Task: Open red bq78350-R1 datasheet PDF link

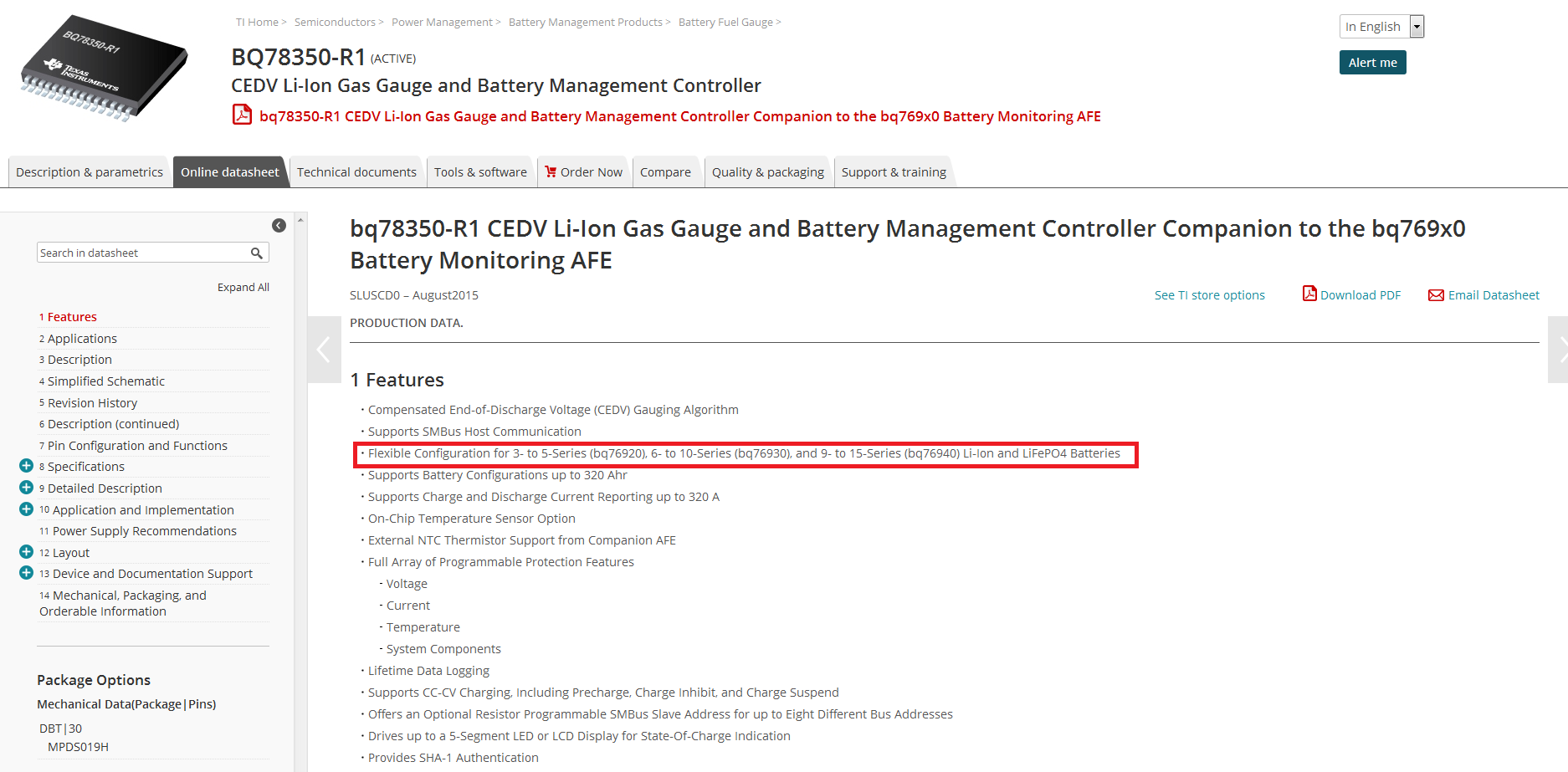Action: (679, 116)
